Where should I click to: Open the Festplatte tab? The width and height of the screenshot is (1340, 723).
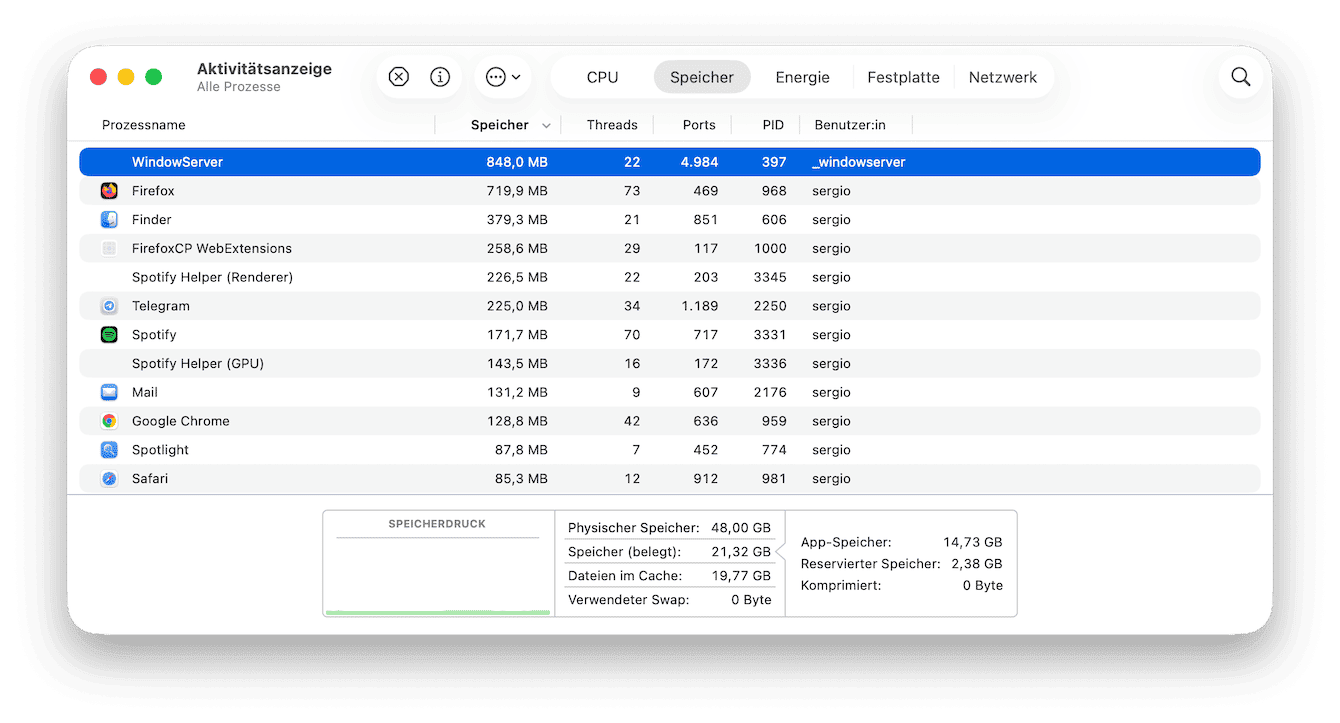point(903,77)
